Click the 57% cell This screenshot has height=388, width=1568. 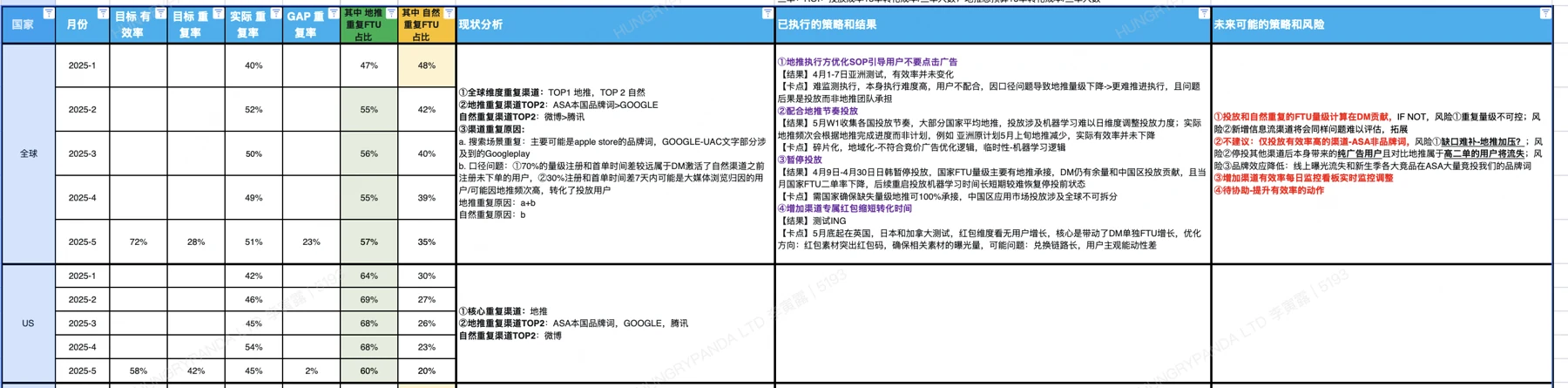pos(369,242)
